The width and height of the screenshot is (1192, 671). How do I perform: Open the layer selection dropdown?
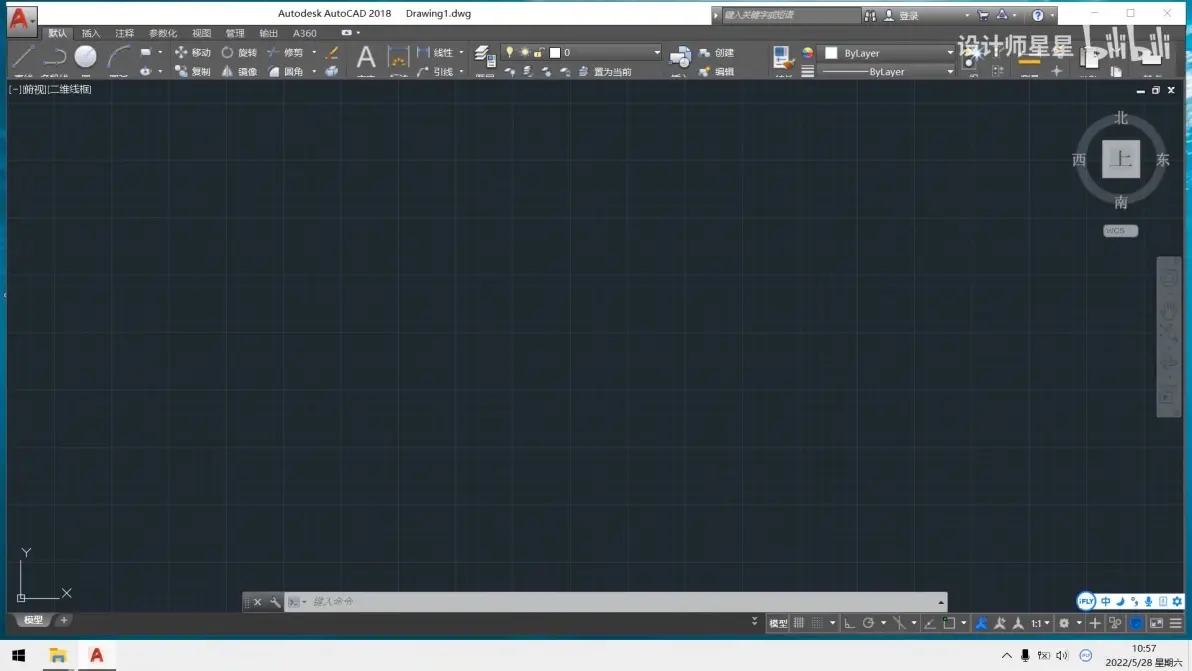(x=656, y=53)
